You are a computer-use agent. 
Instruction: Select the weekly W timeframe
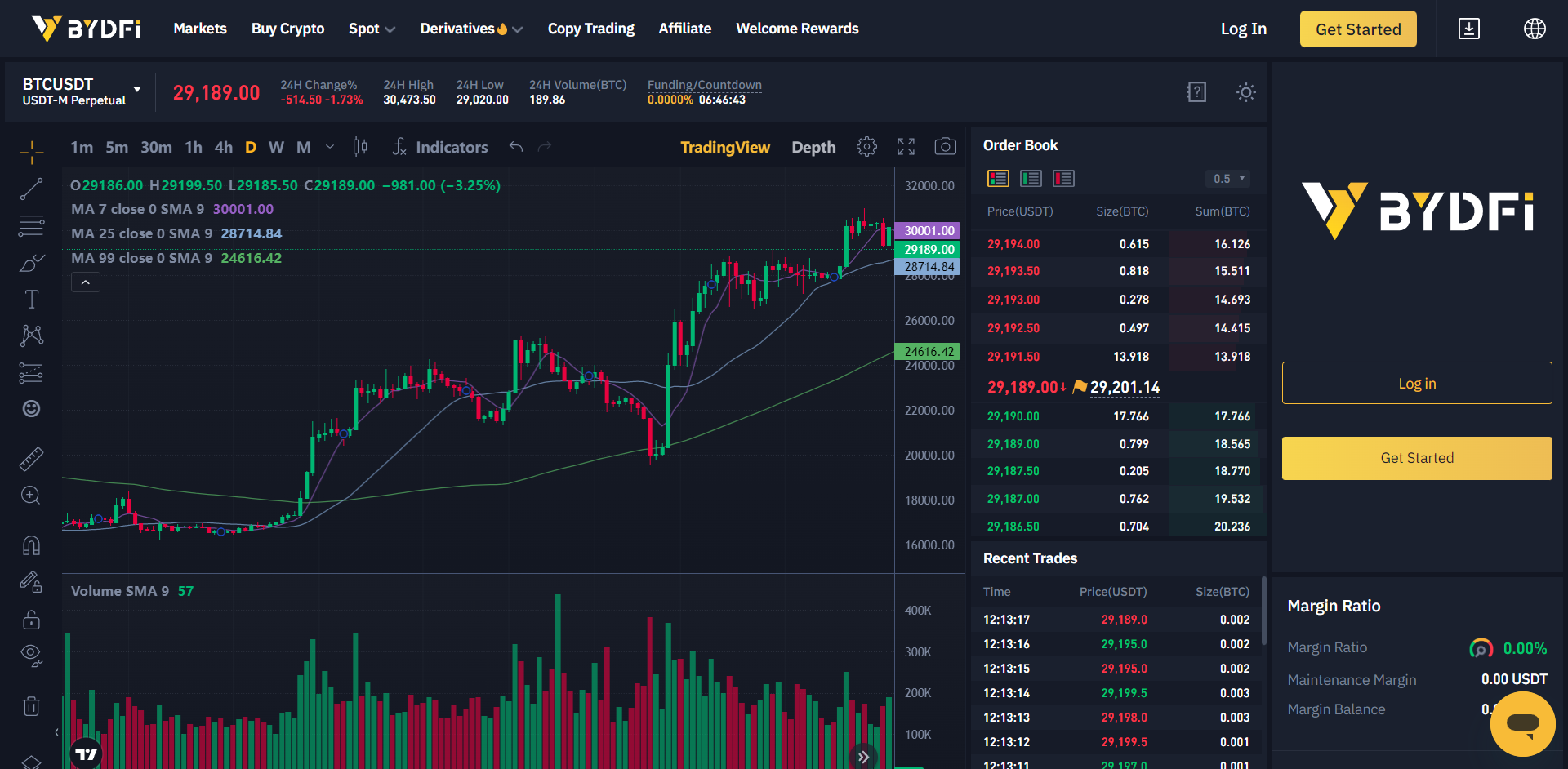[x=277, y=147]
